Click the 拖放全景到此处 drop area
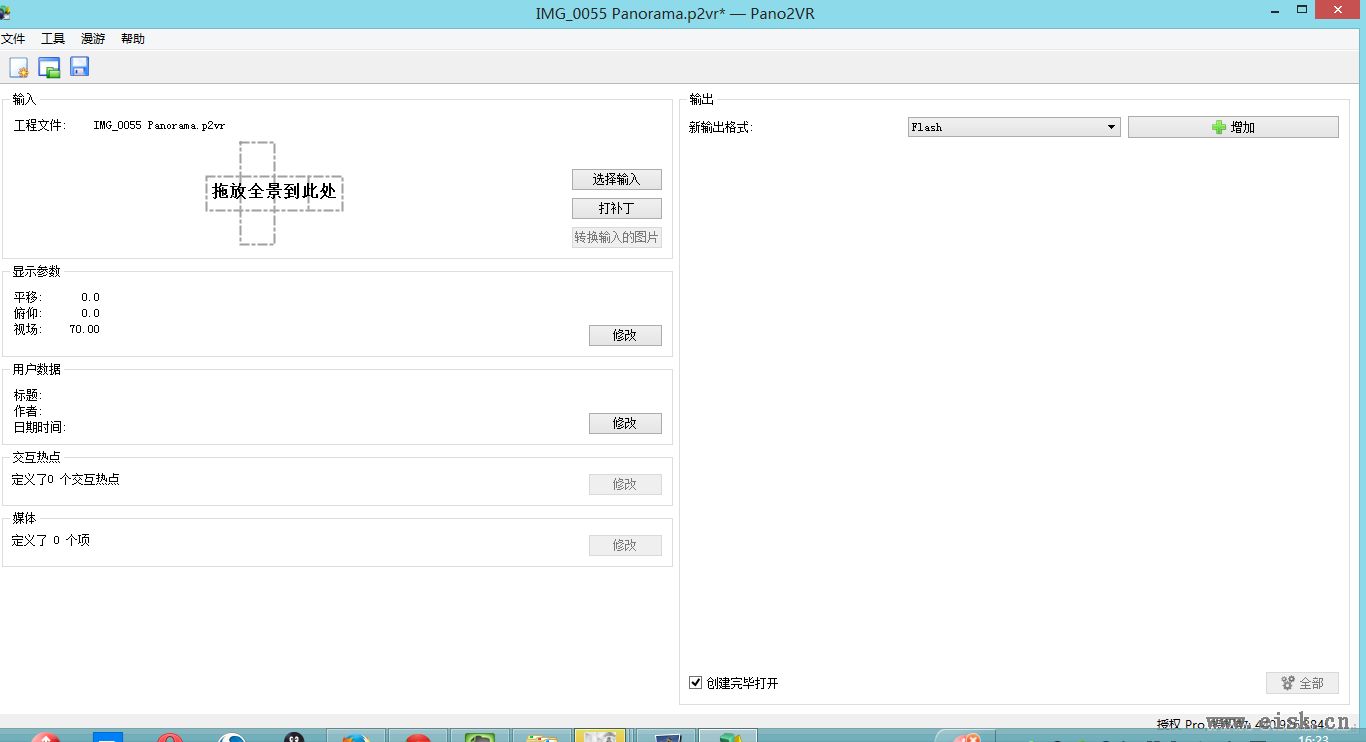Image resolution: width=1366 pixels, height=742 pixels. 274,191
